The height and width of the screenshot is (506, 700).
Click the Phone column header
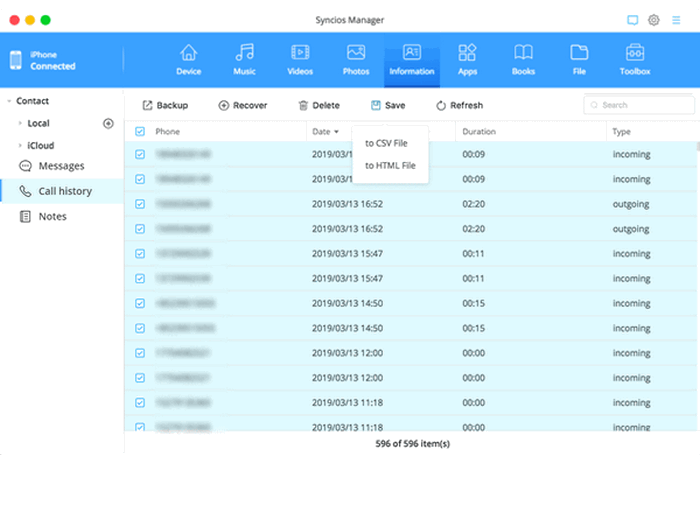click(x=167, y=132)
